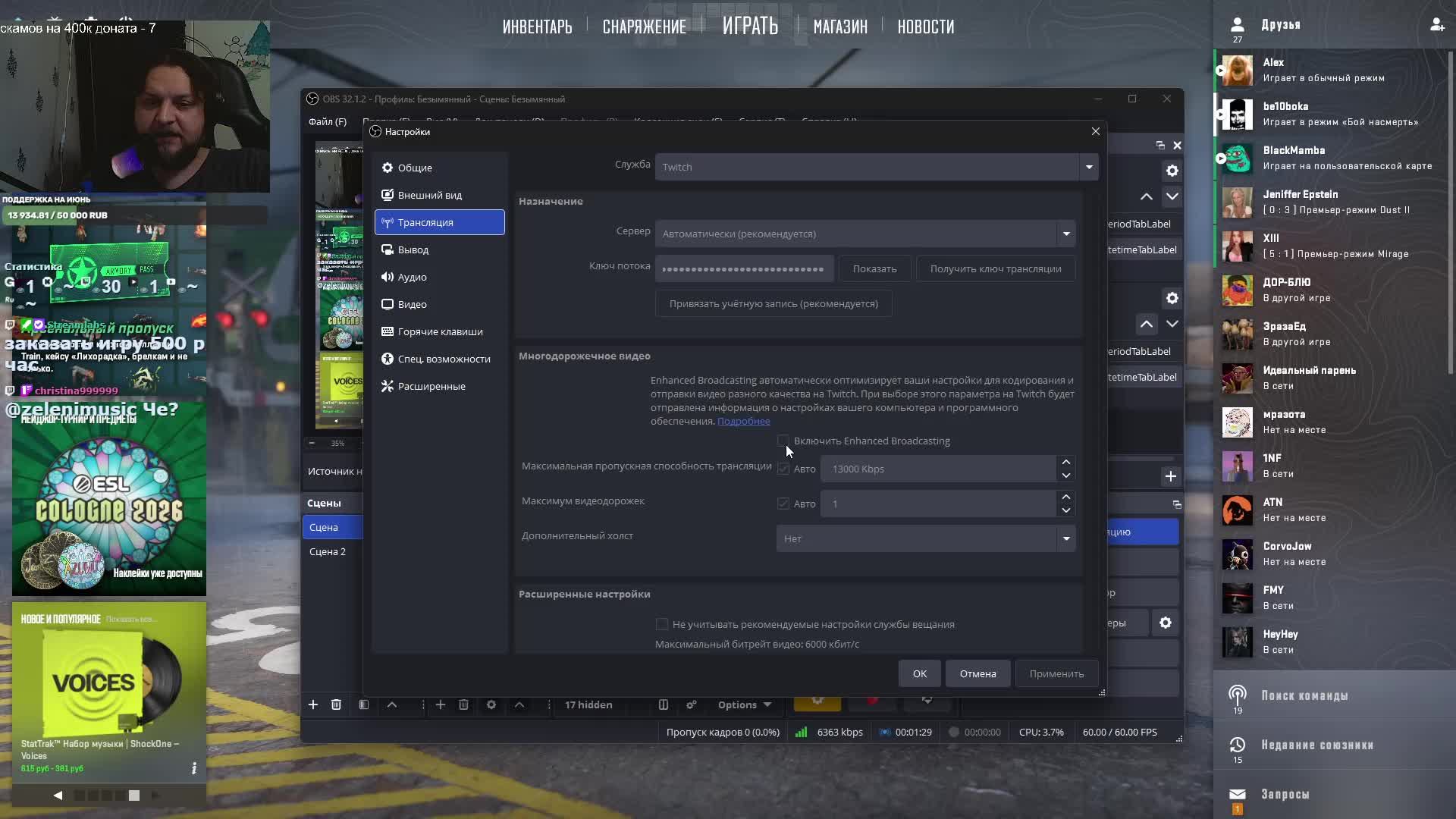
Task: Add a new scene with the plus icon
Action: pos(313,704)
